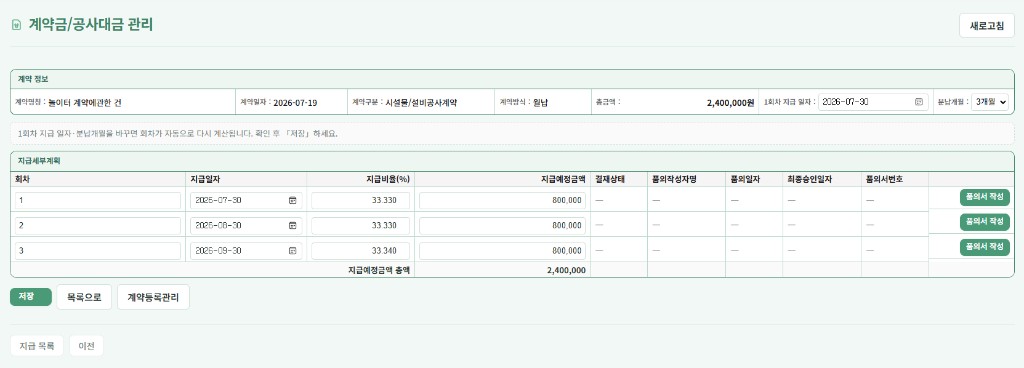Focus row 1 지급비율 field 33.330

point(360,200)
